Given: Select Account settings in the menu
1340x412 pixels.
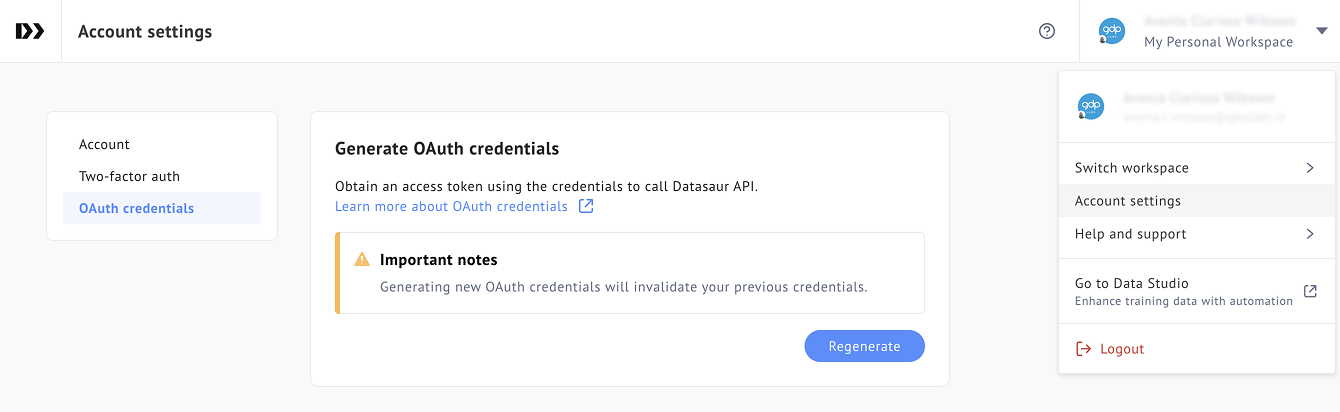Looking at the screenshot, I should pyautogui.click(x=1128, y=201).
